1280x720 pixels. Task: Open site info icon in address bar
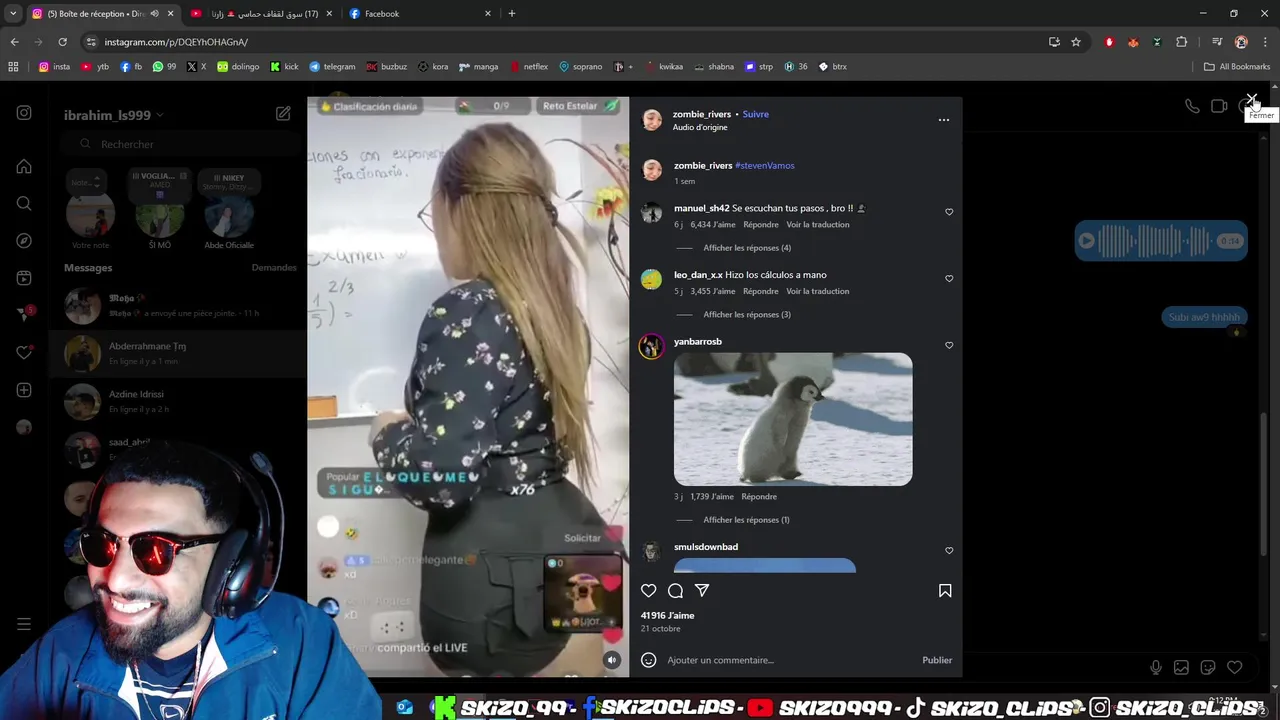(91, 42)
